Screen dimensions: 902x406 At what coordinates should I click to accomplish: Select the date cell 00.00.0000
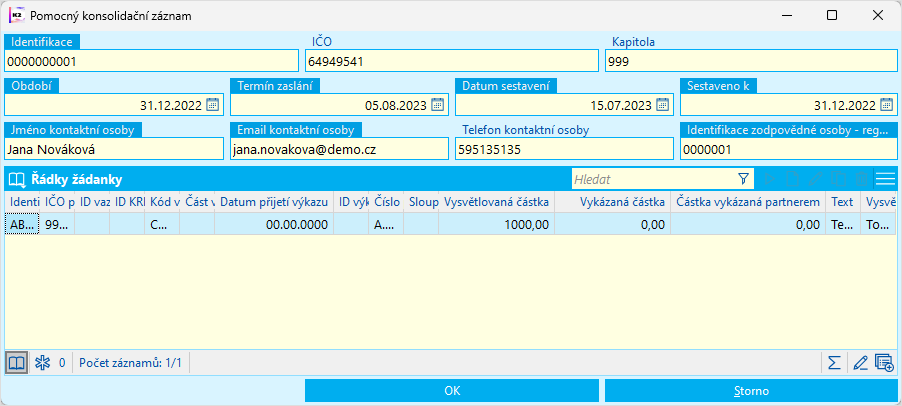click(274, 224)
